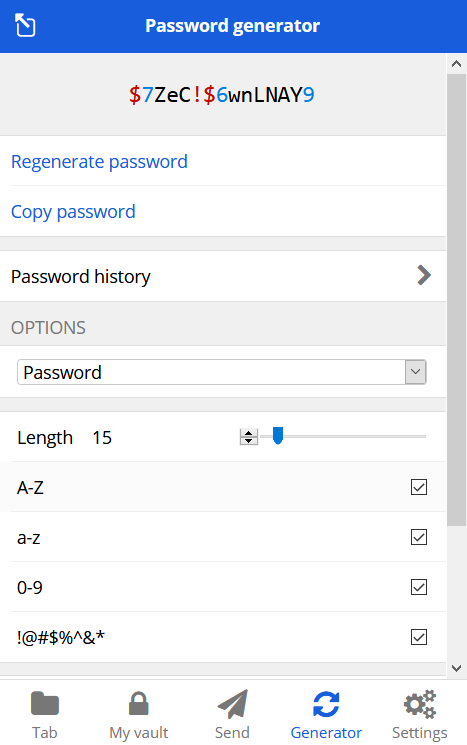Viewport: 467px width, 745px height.
Task: Click the Length slider handle
Action: pyautogui.click(x=278, y=435)
